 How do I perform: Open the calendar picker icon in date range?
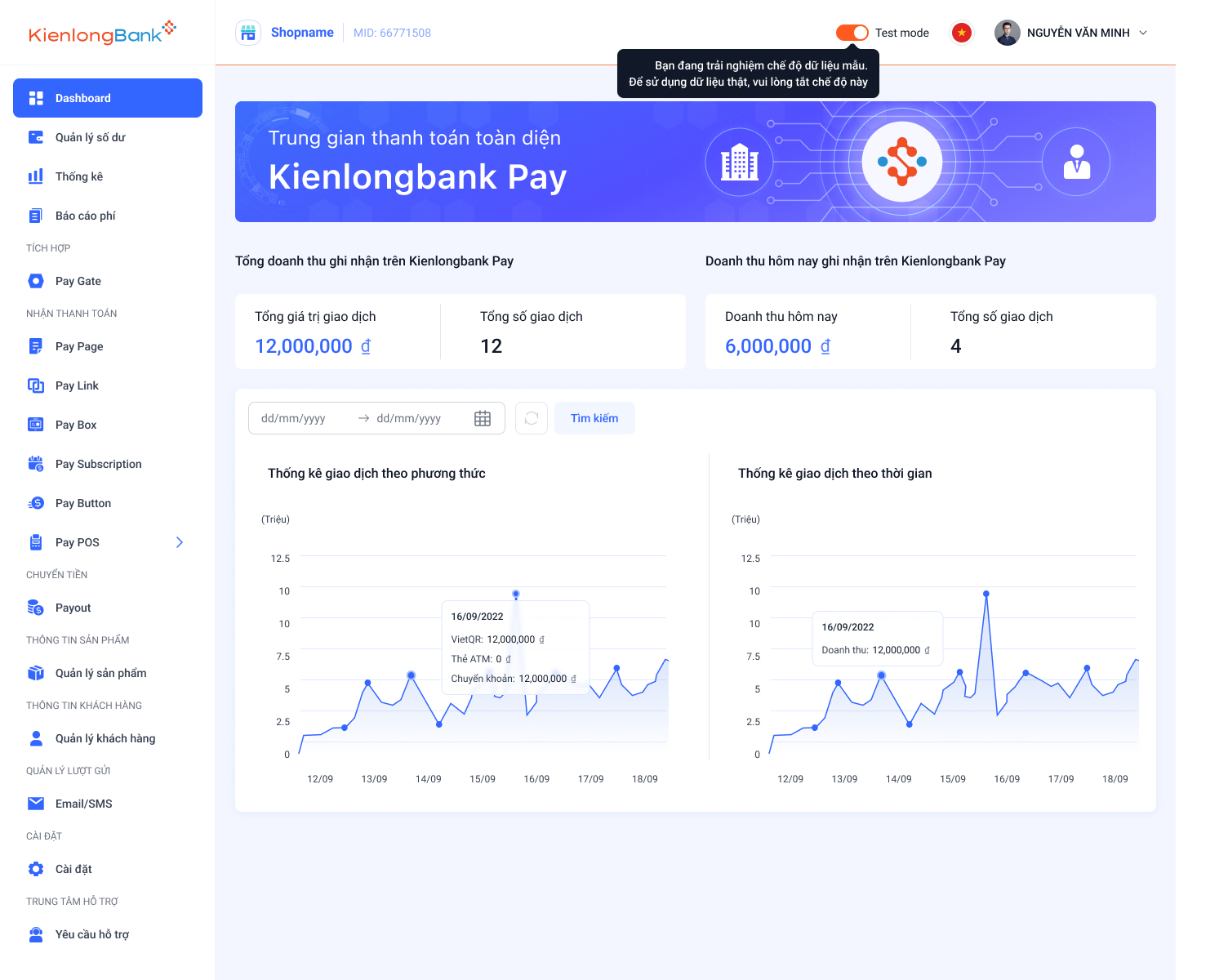[483, 418]
